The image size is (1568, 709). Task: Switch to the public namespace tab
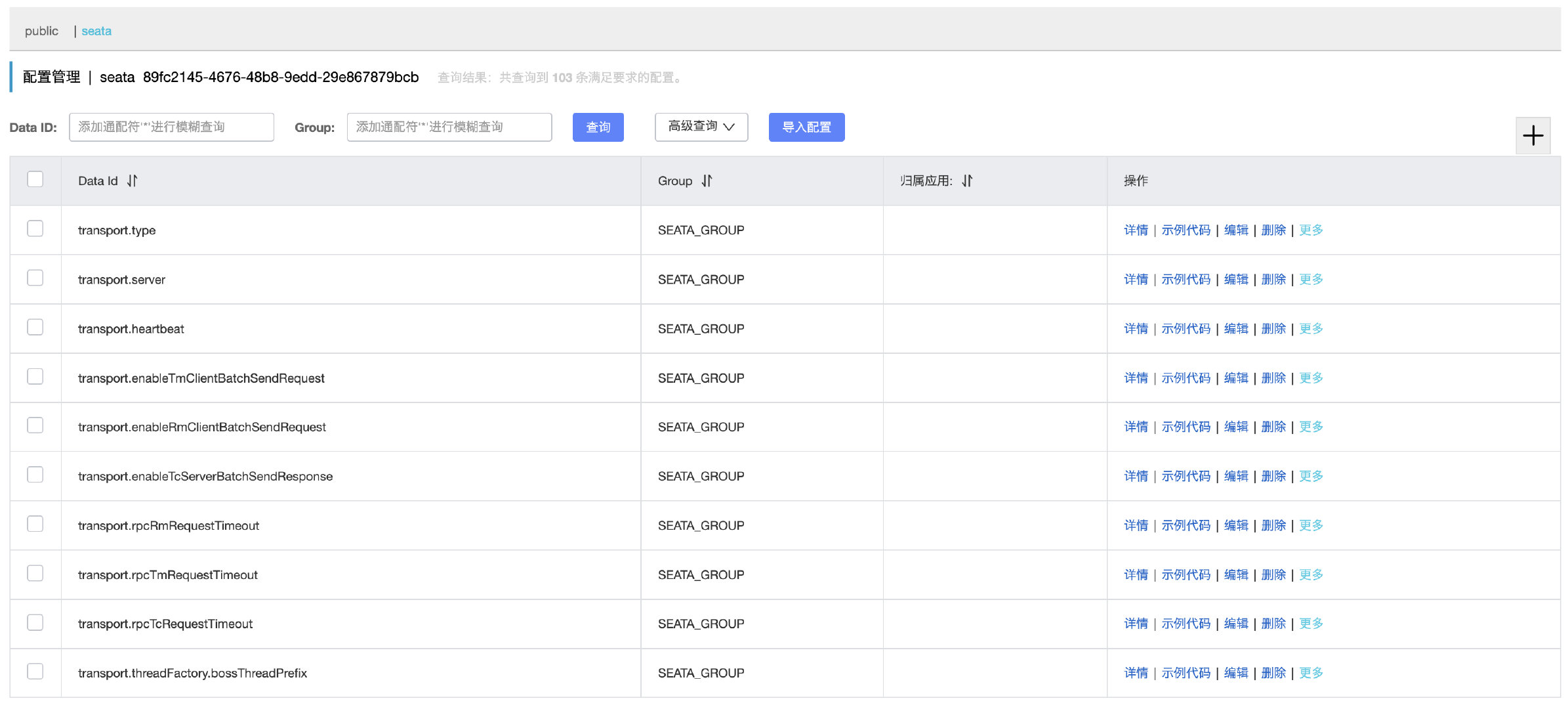[x=41, y=31]
